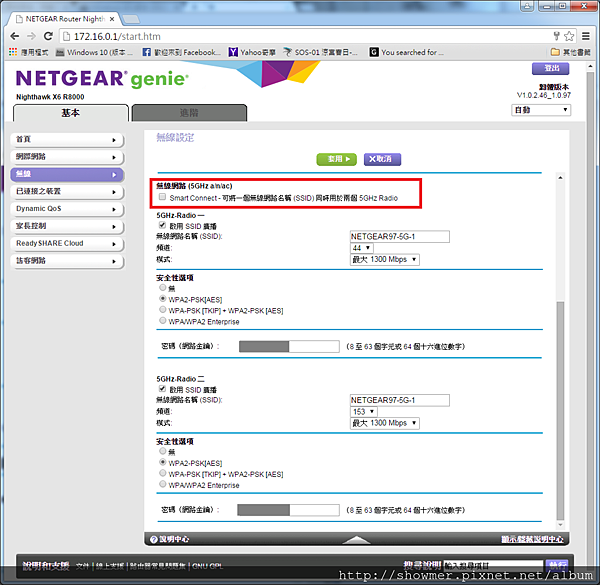Click the green Apply (套用) button
Viewport: 600px width, 585px height.
pyautogui.click(x=337, y=159)
